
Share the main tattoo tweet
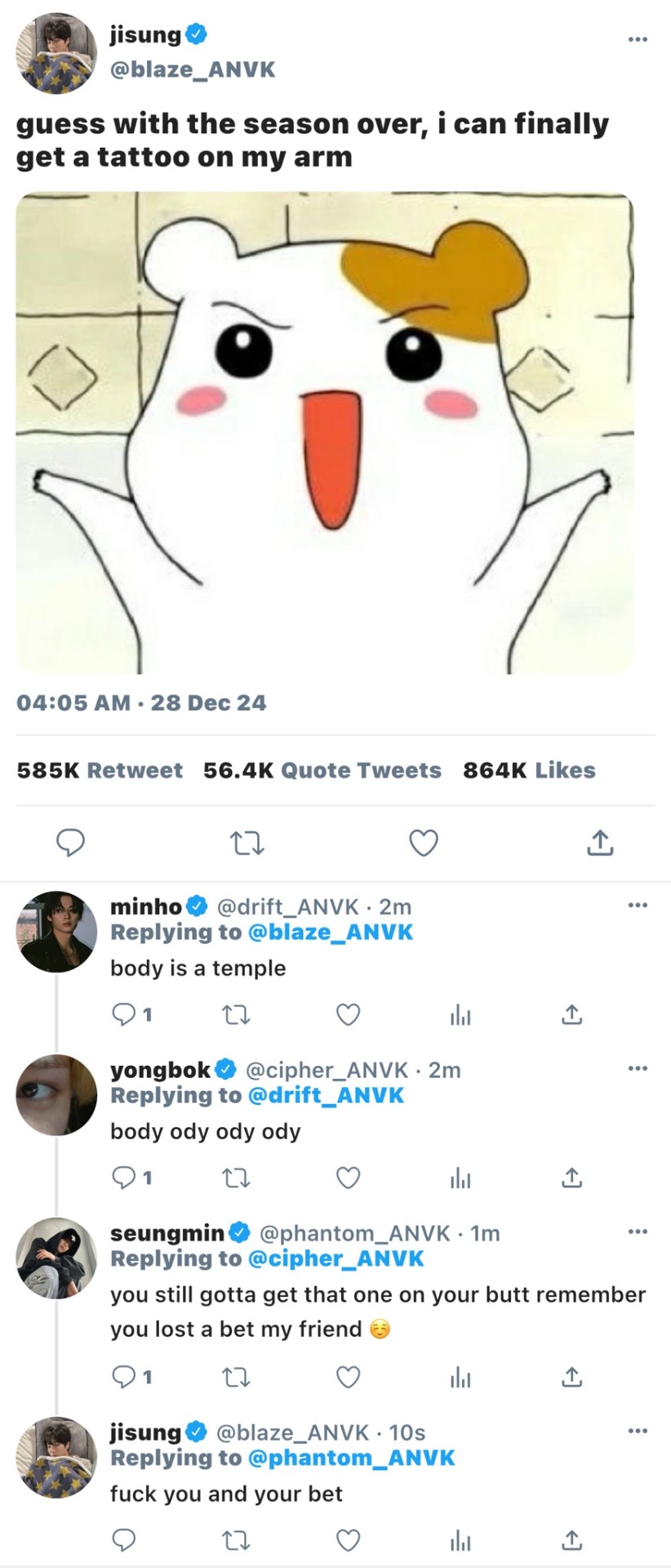[x=600, y=842]
